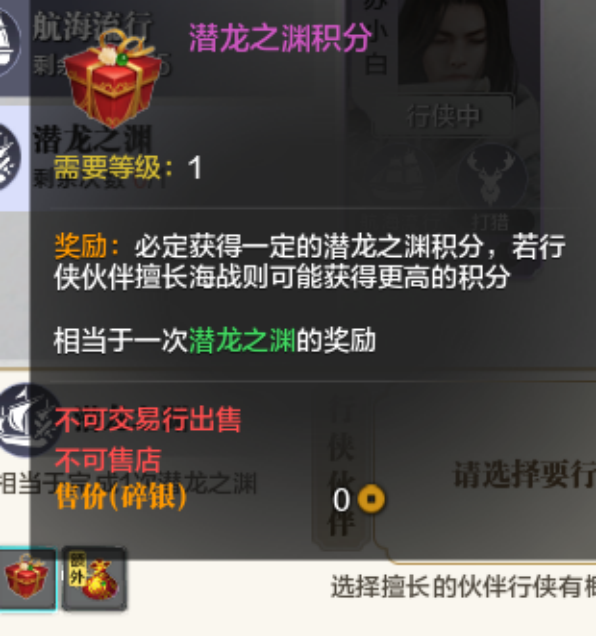The width and height of the screenshot is (596, 637).
Task: Select the 潜龙之渊 list entry
Action: [x=15, y=158]
